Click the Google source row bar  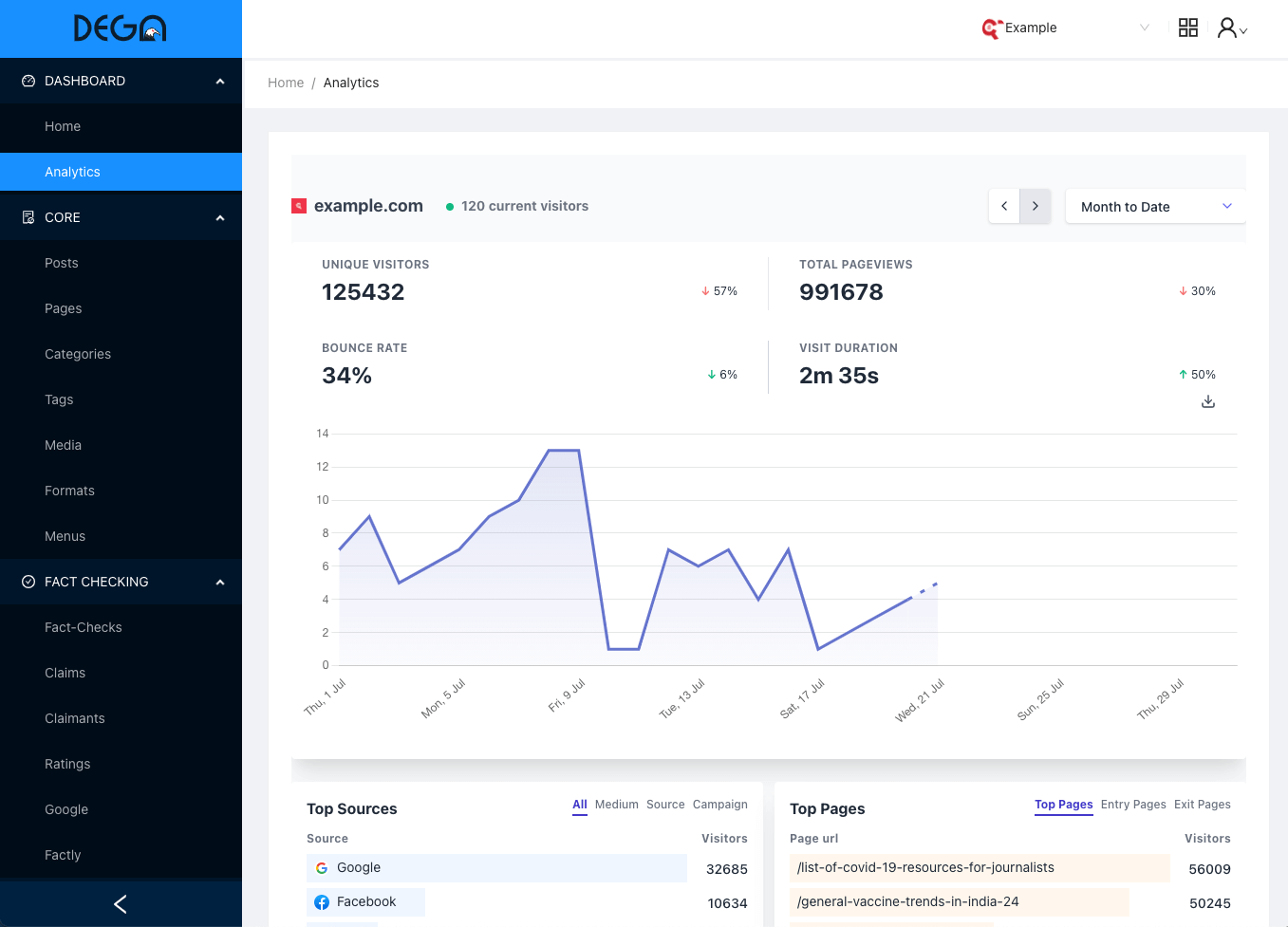coord(496,867)
